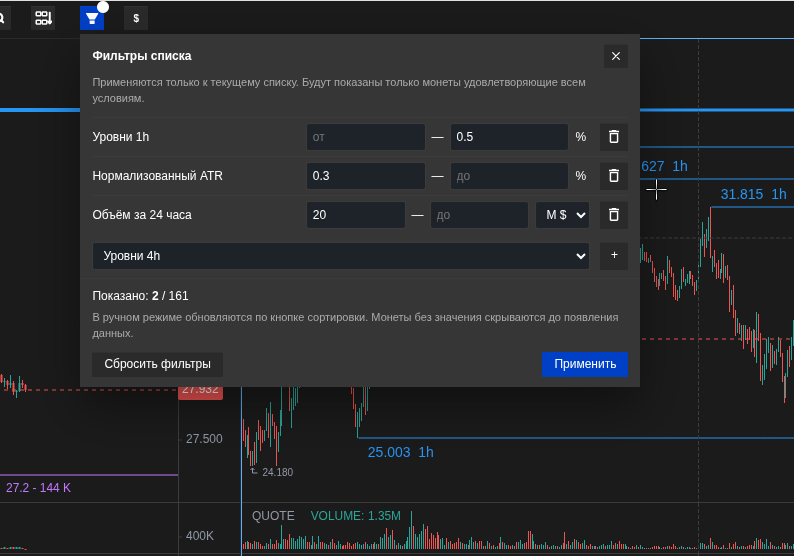
Task: Click the 31.815 1h level label
Action: [753, 194]
